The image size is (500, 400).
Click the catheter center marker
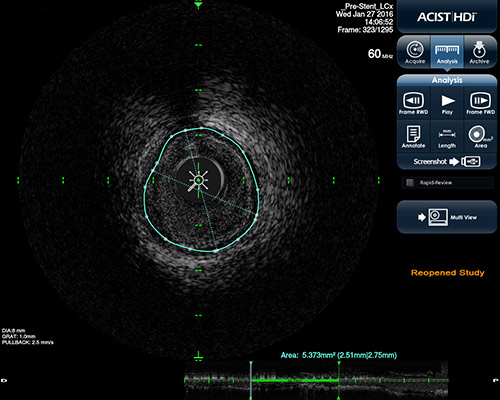199,180
